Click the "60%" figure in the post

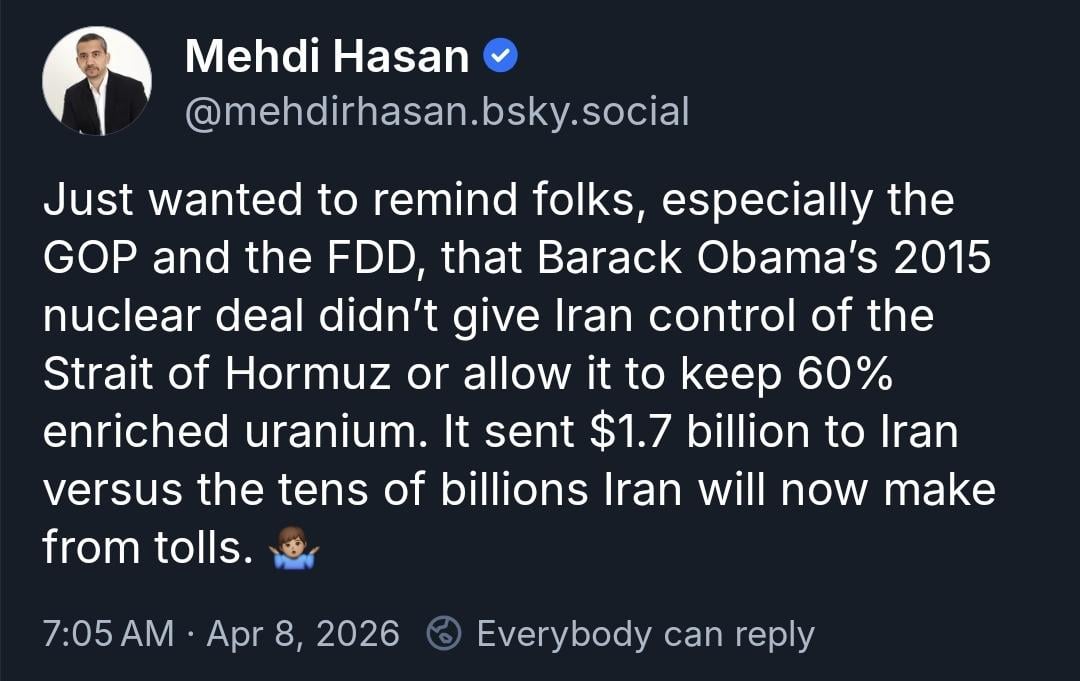(843, 374)
